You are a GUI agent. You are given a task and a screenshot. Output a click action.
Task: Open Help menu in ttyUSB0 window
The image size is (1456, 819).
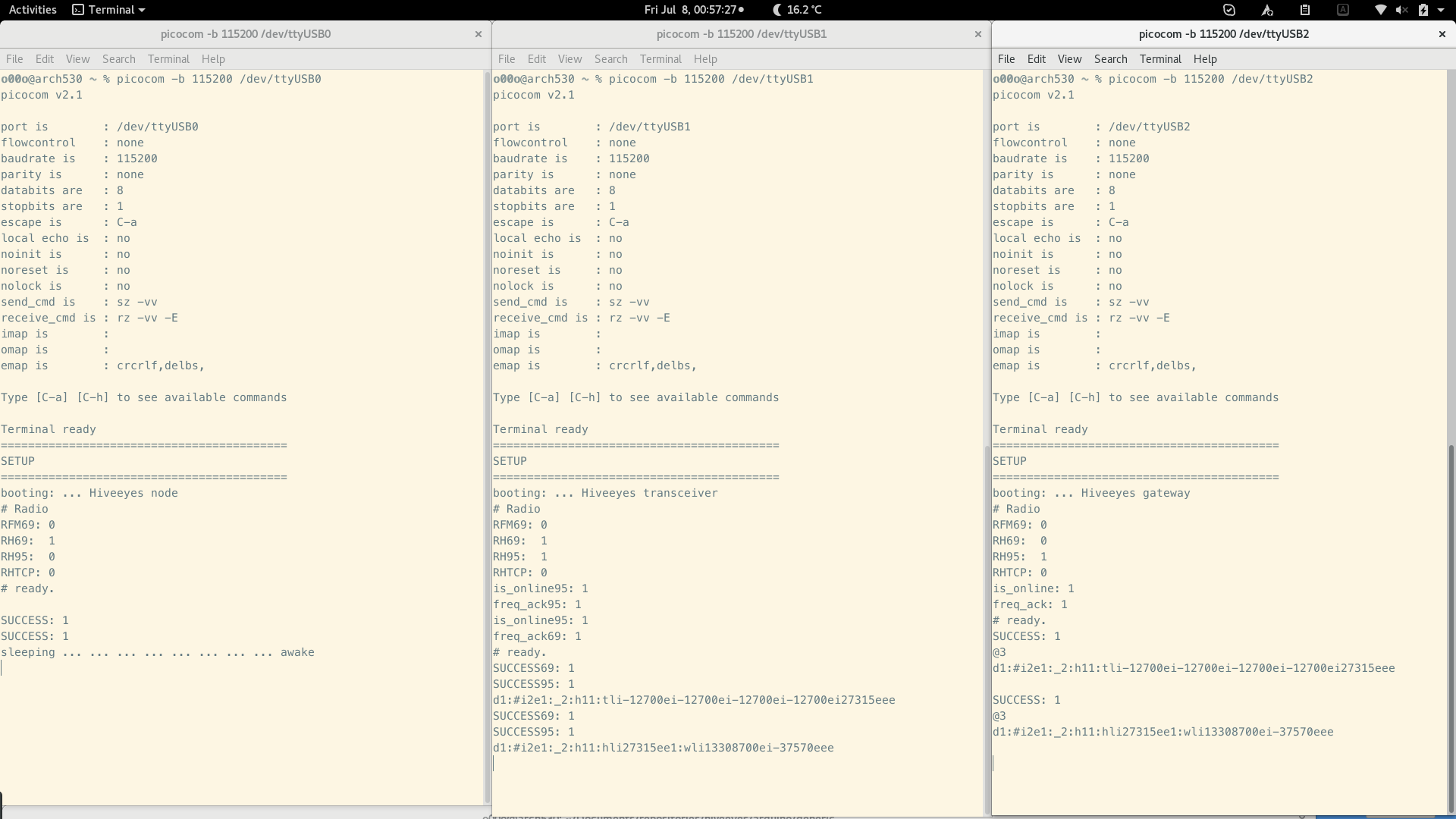pos(213,59)
